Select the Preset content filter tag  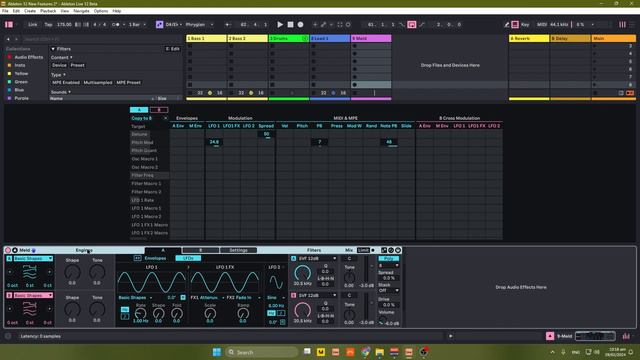(77, 65)
